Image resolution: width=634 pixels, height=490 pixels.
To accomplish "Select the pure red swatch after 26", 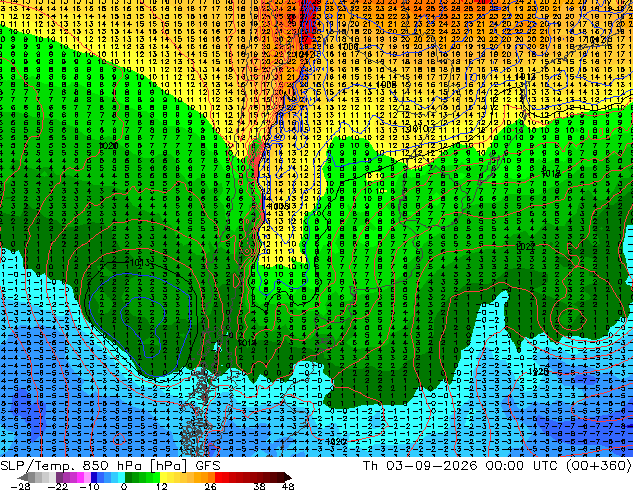I will pos(218,477).
